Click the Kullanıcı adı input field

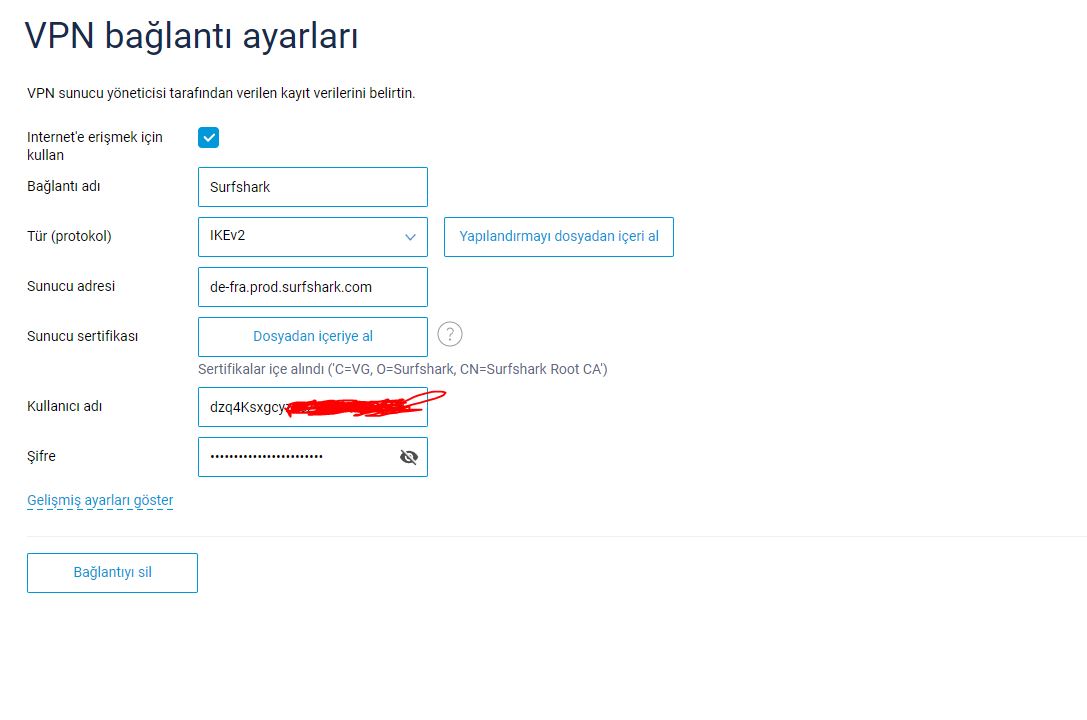pyautogui.click(x=313, y=407)
